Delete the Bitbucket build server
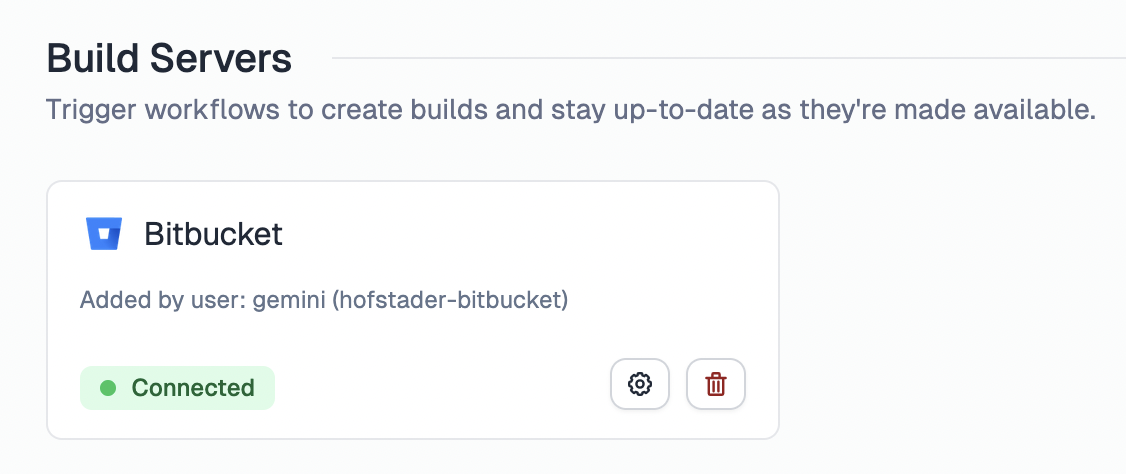 point(716,384)
